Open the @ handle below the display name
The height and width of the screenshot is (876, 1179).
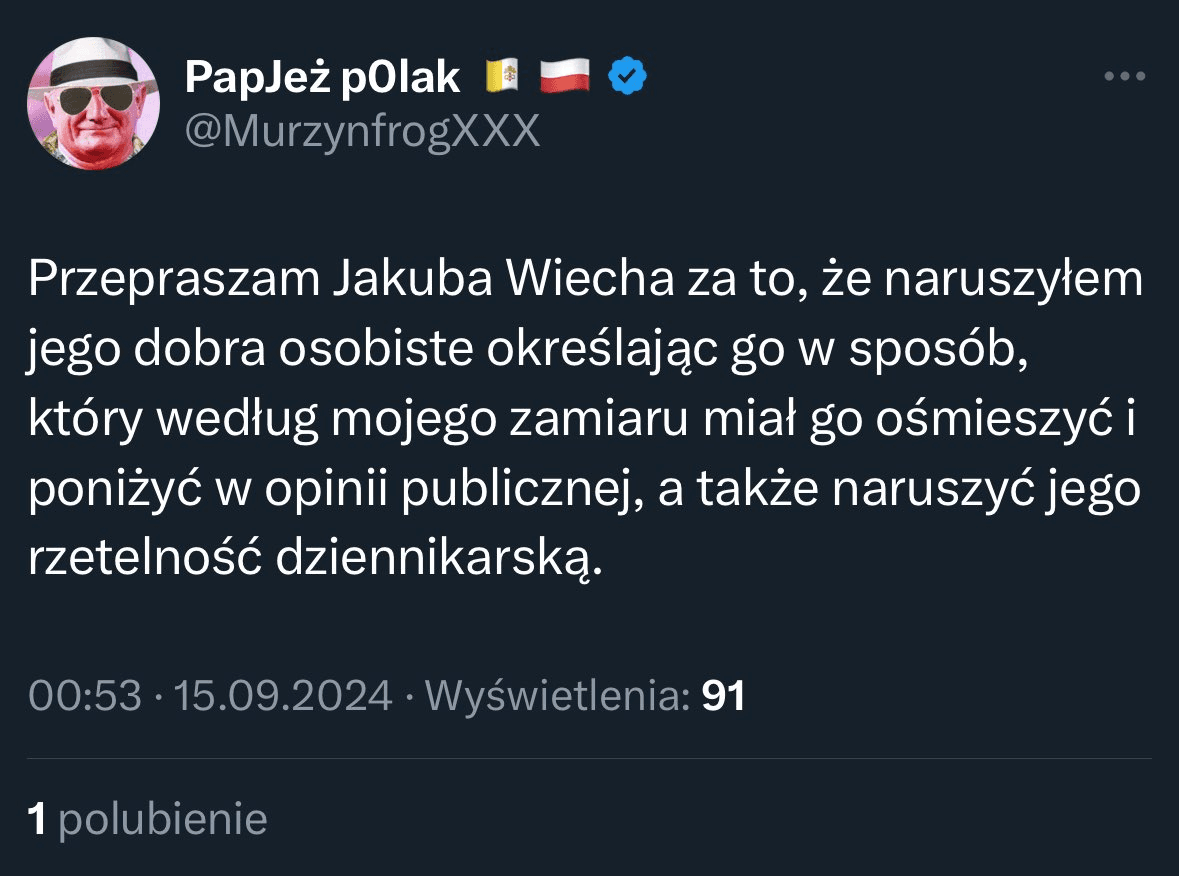point(362,130)
